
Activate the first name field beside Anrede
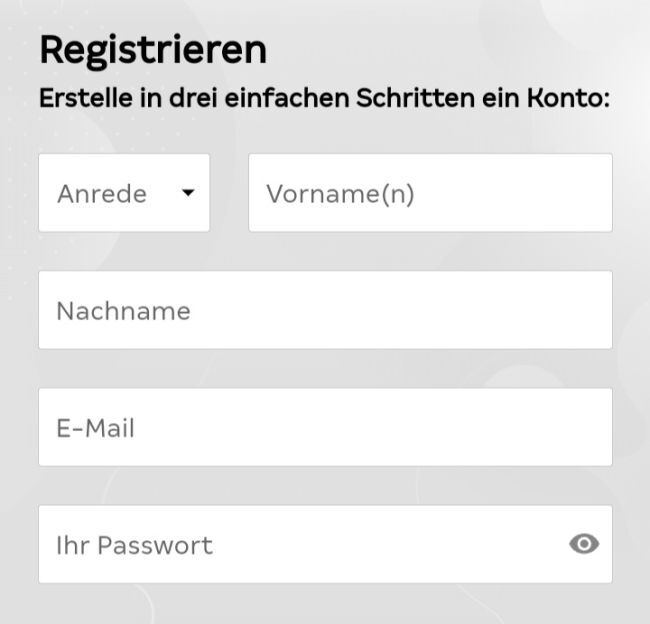coord(430,193)
